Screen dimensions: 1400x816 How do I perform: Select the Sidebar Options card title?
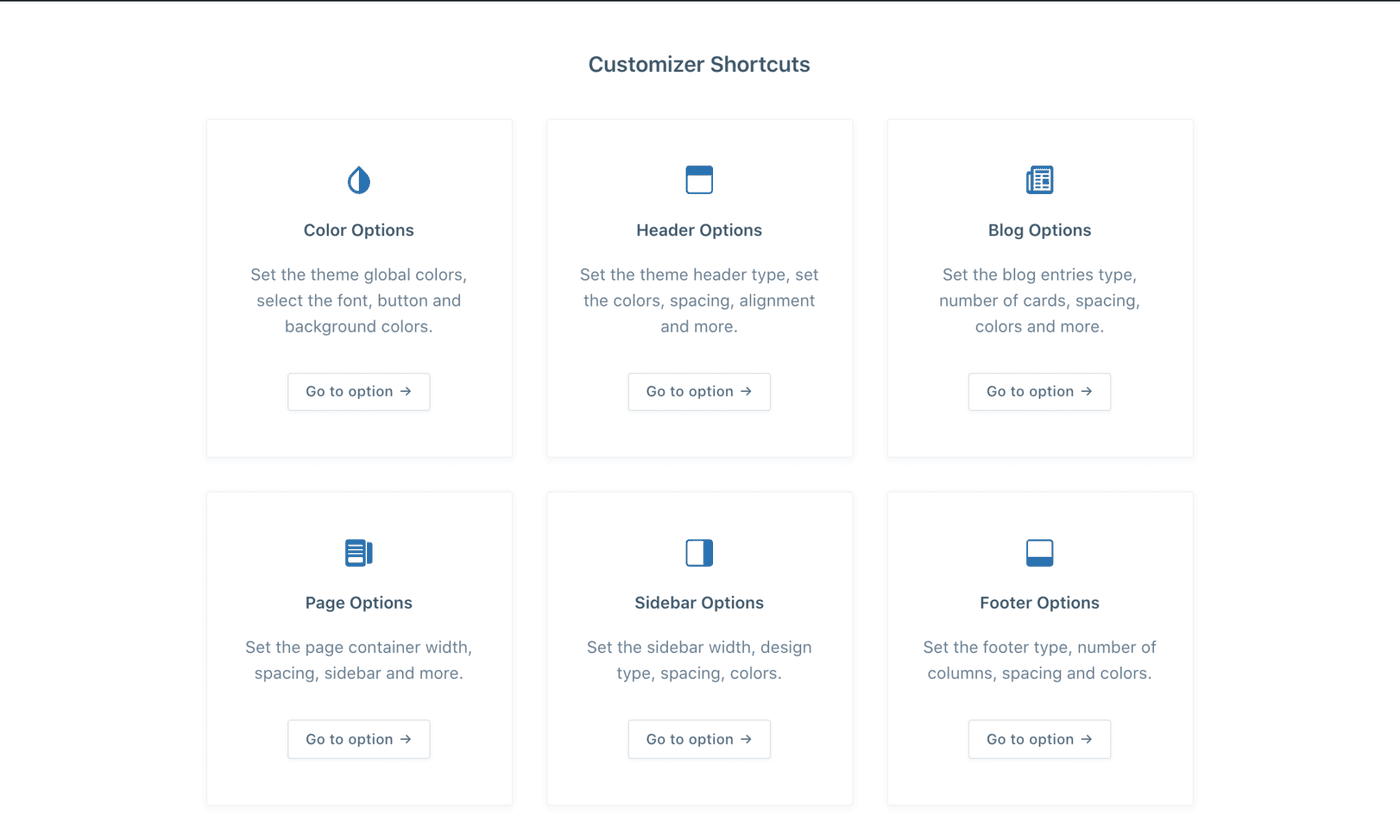coord(699,603)
